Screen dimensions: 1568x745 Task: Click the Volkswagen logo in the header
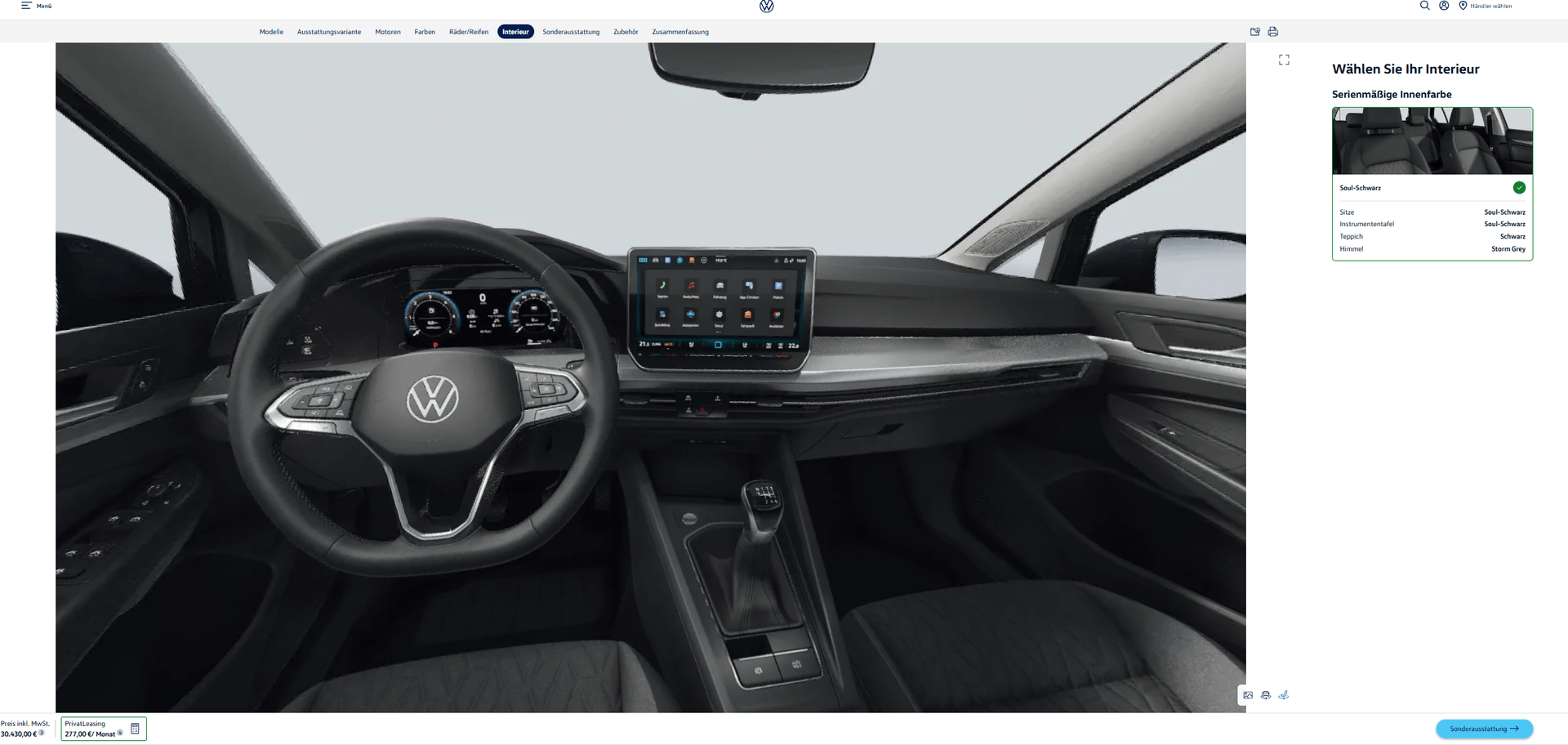pos(766,7)
